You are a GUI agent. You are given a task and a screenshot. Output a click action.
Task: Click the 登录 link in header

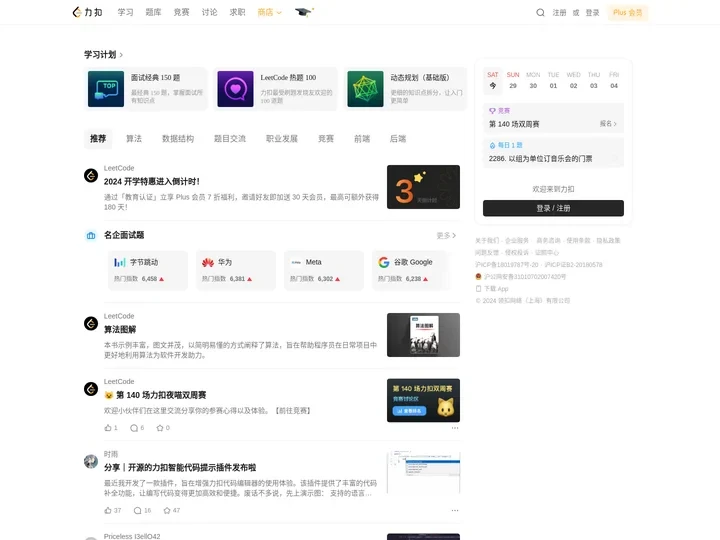592,13
